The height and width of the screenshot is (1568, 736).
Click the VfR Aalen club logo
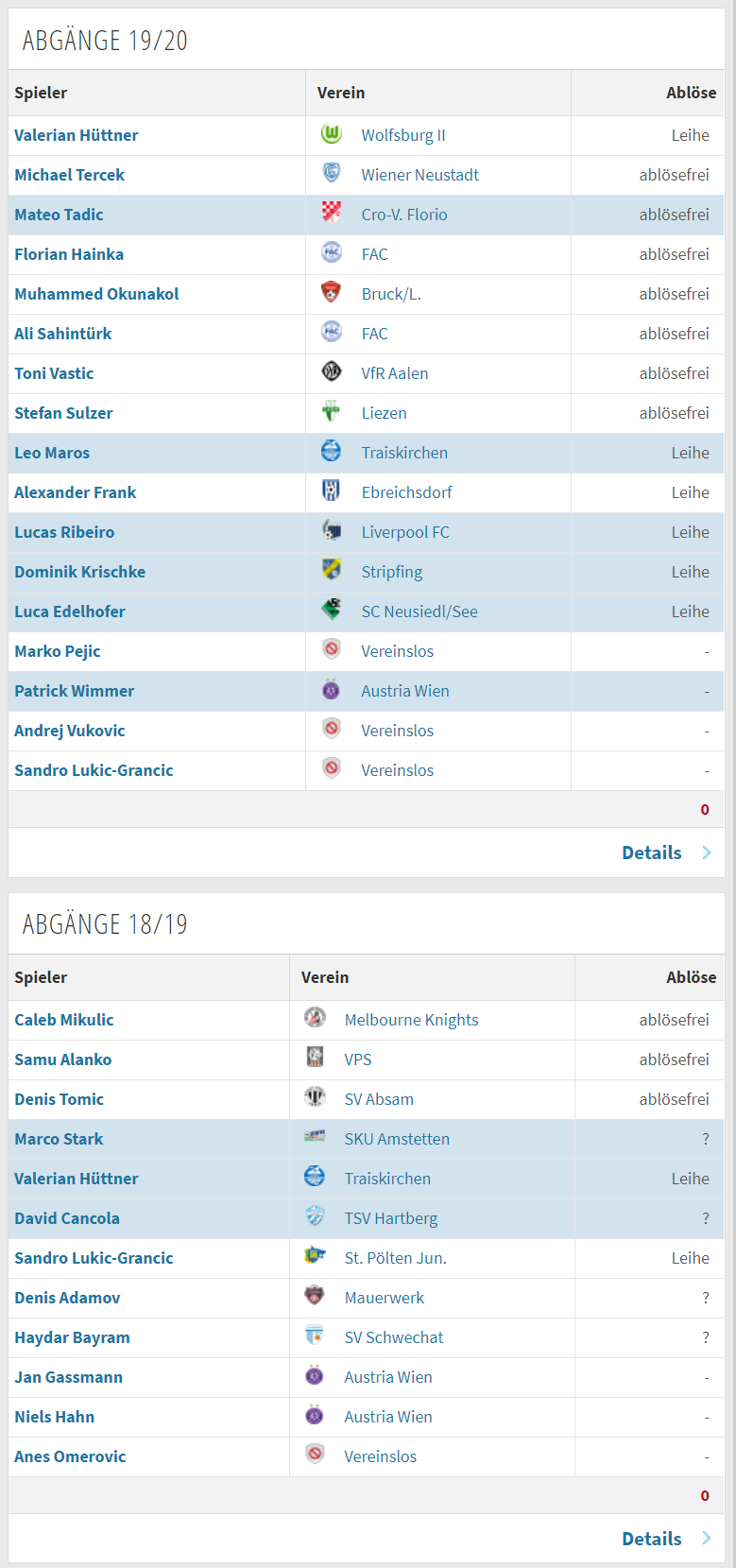[x=332, y=372]
